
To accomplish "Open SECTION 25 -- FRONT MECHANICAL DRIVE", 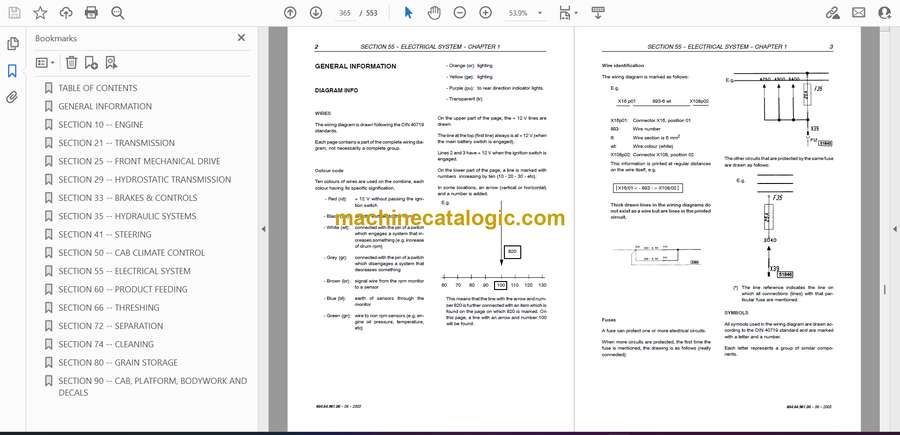I will (139, 161).
